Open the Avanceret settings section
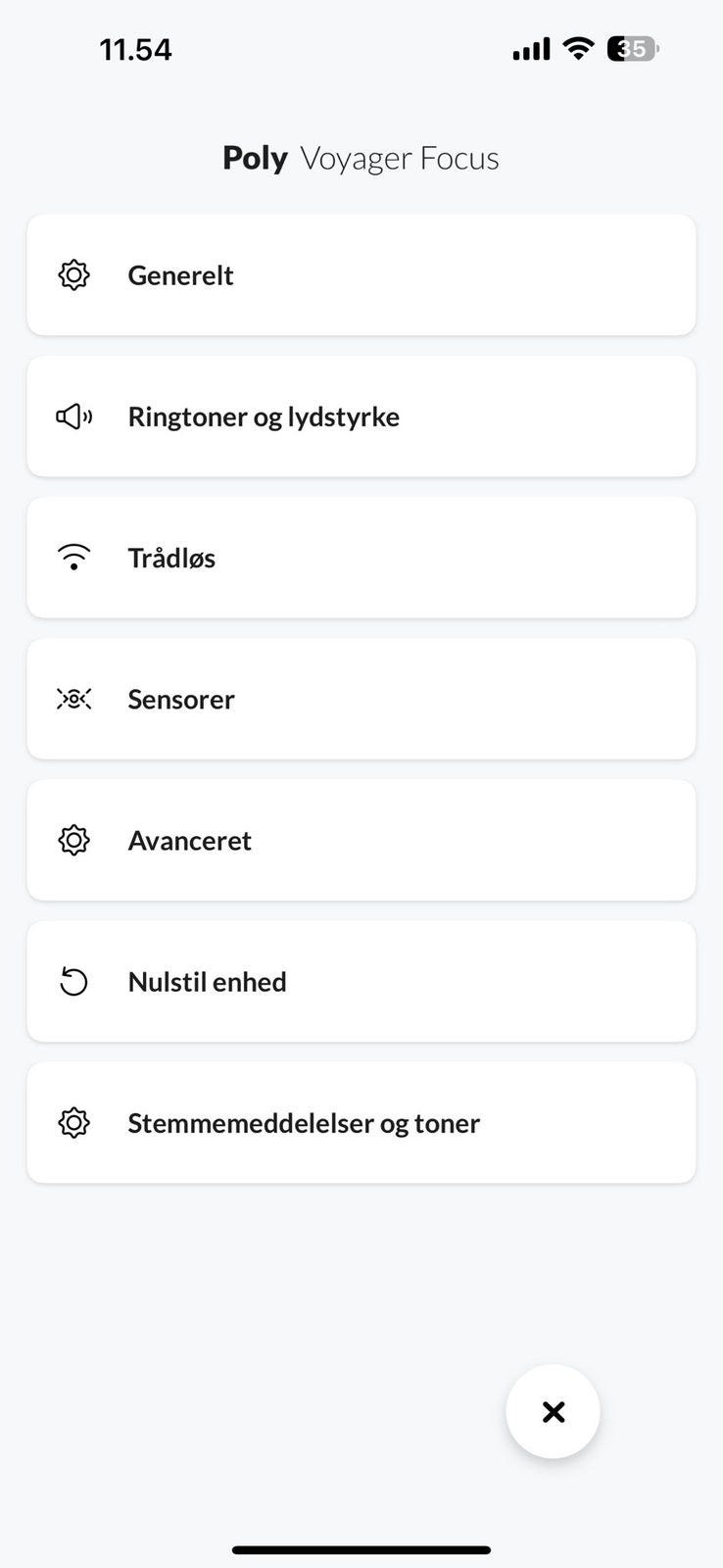The image size is (723, 1568). pyautogui.click(x=361, y=840)
